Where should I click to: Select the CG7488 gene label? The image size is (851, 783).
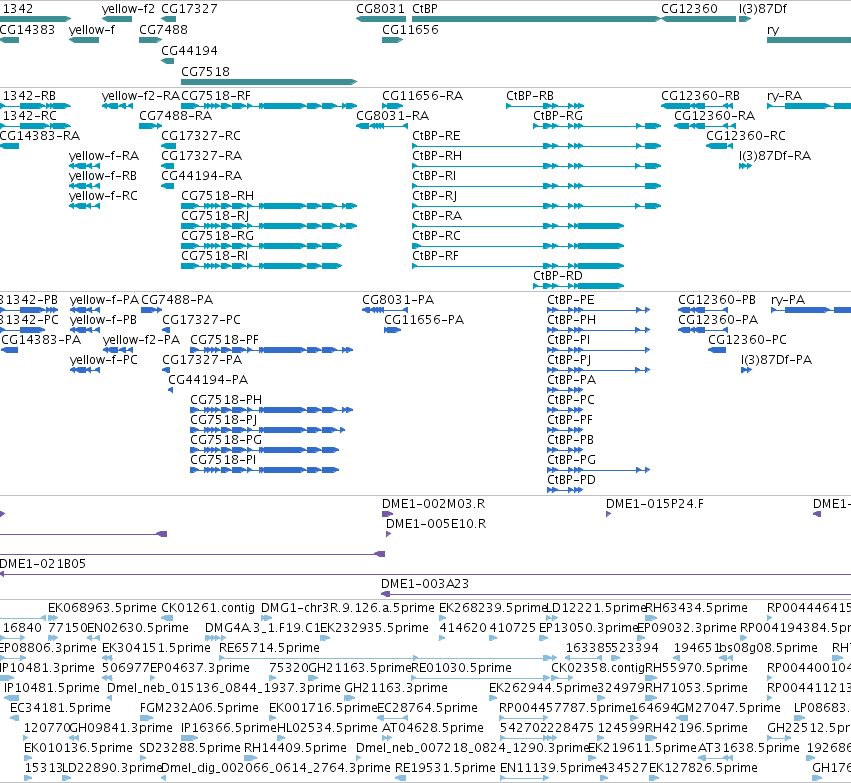click(x=163, y=30)
